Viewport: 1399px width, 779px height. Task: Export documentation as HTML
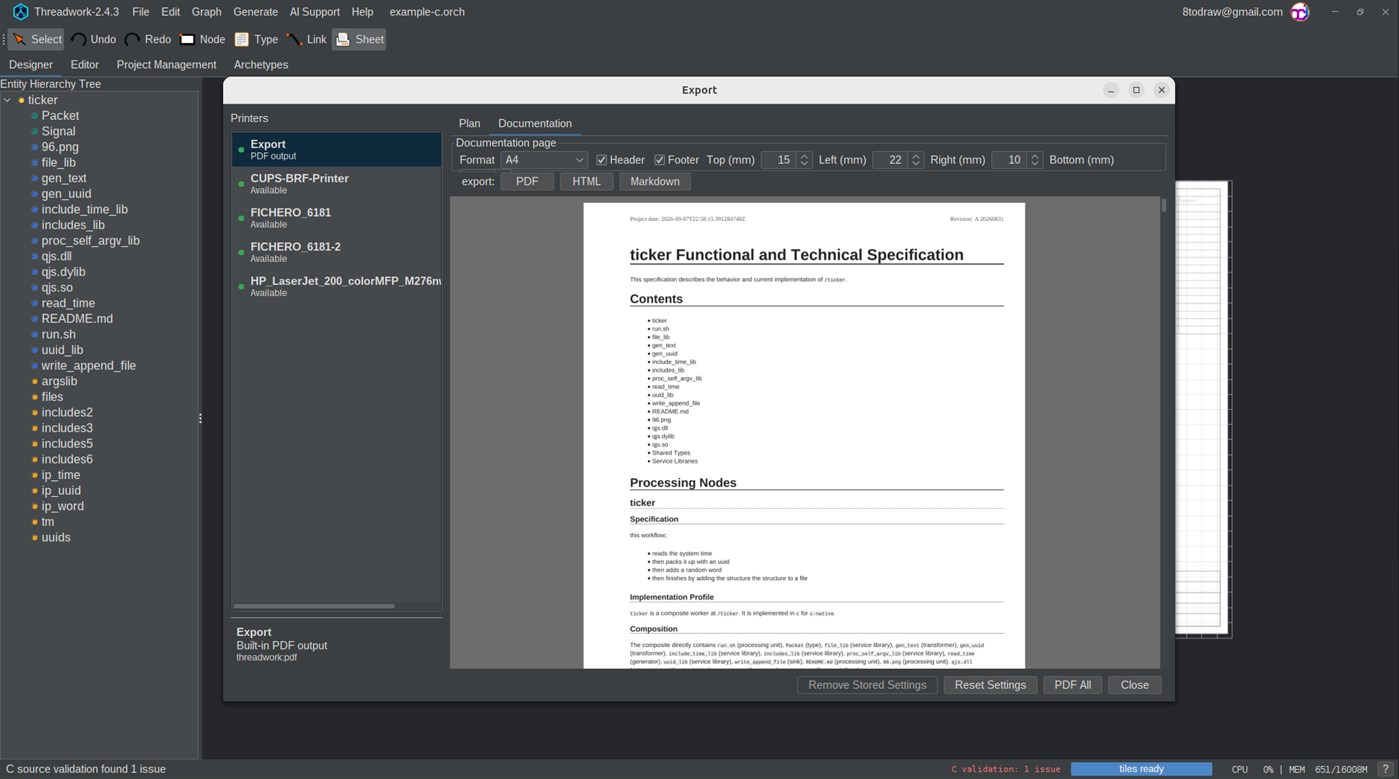tap(587, 181)
